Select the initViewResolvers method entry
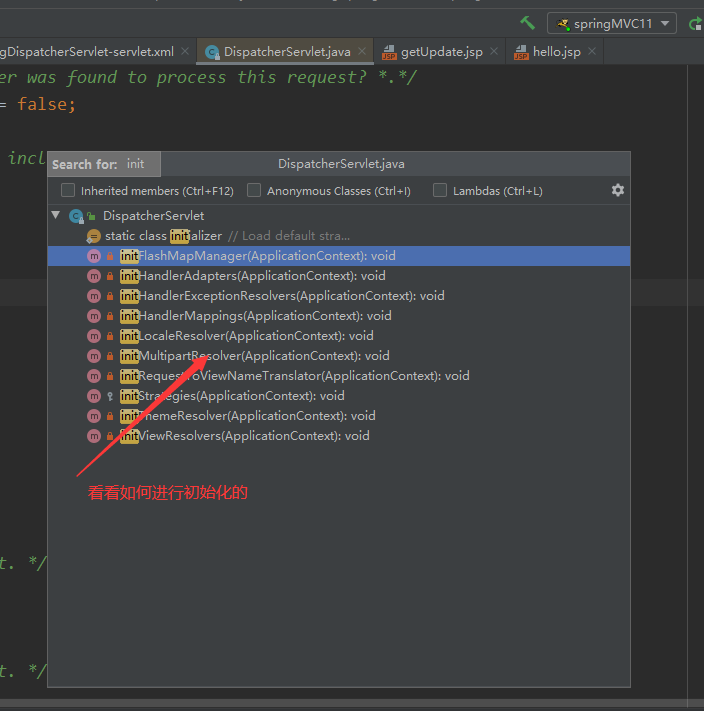This screenshot has width=704, height=711. [x=244, y=436]
